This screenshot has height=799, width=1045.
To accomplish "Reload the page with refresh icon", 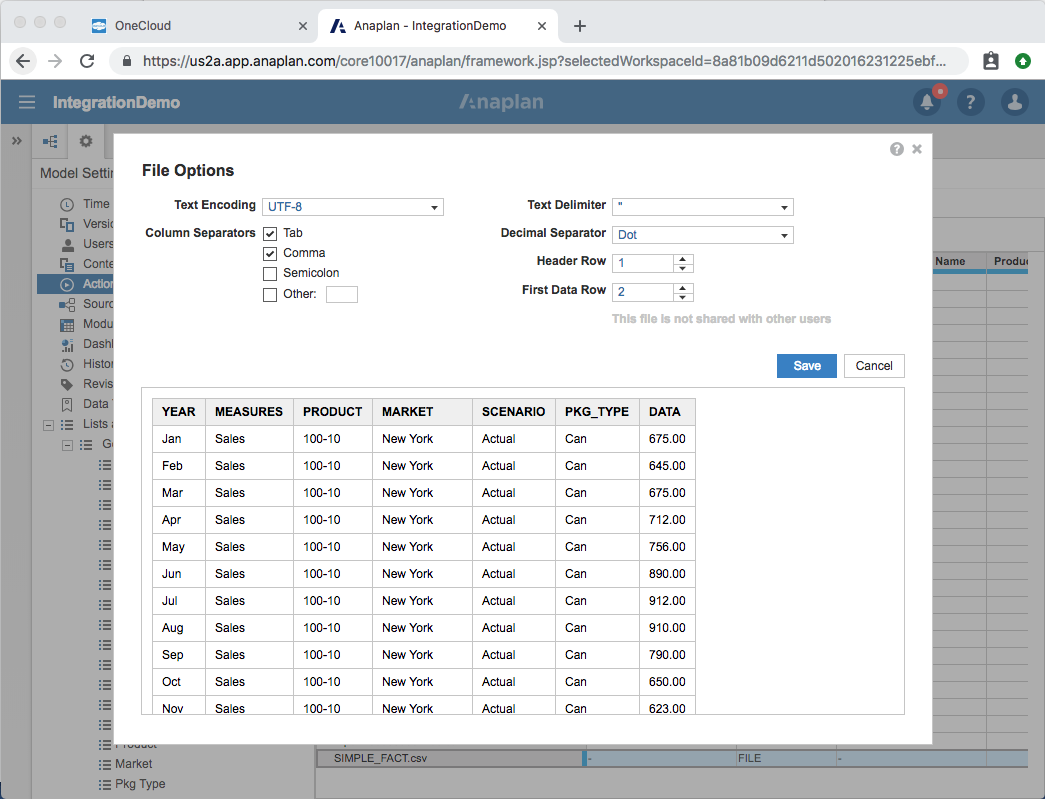I will coord(87,61).
